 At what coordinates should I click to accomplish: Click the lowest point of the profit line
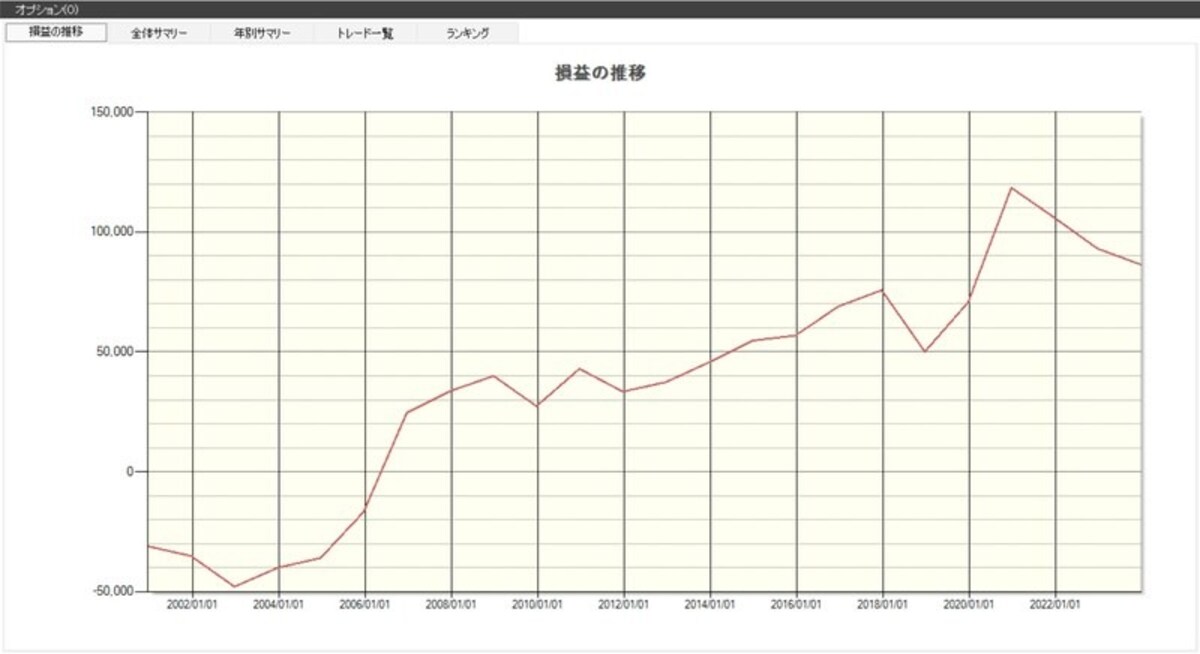coord(235,587)
